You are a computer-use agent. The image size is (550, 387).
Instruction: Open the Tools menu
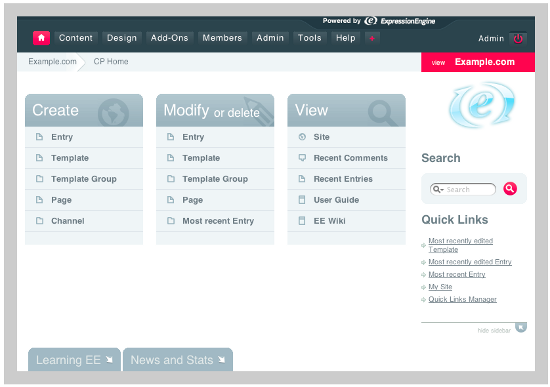click(x=309, y=38)
